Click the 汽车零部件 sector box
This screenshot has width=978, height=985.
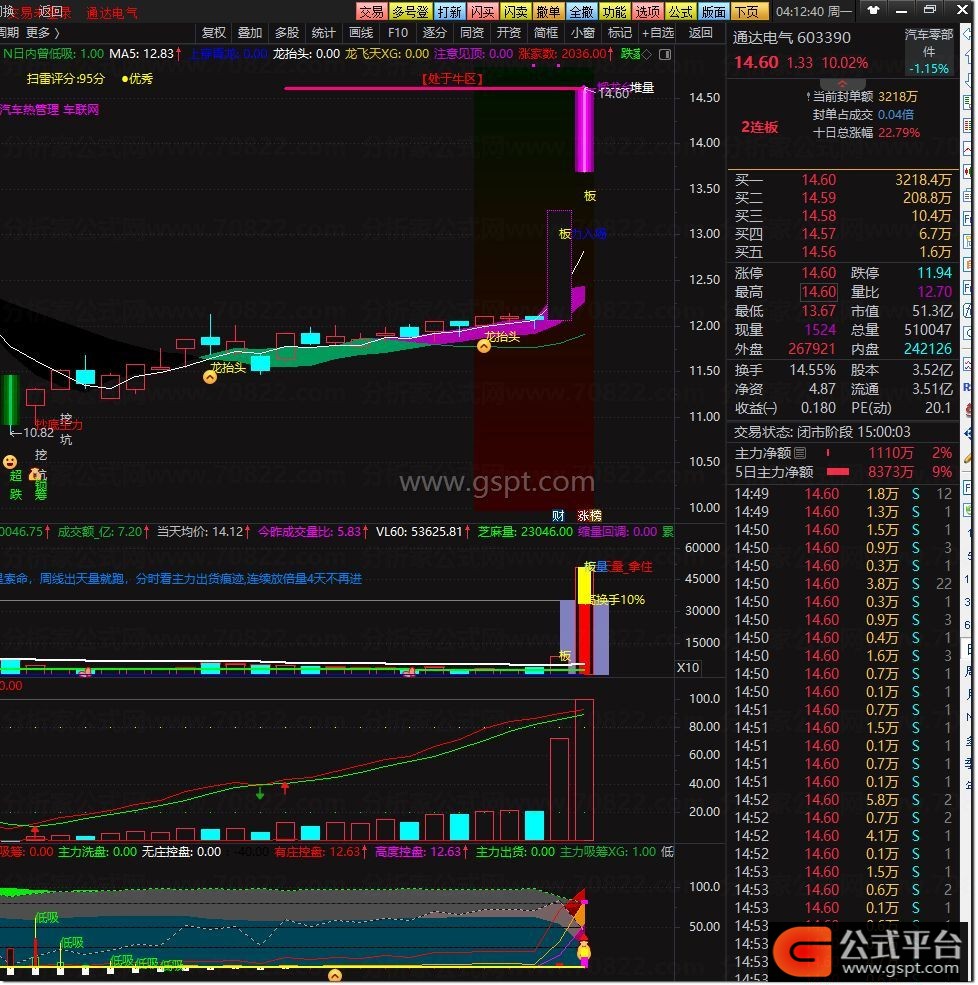coord(929,51)
